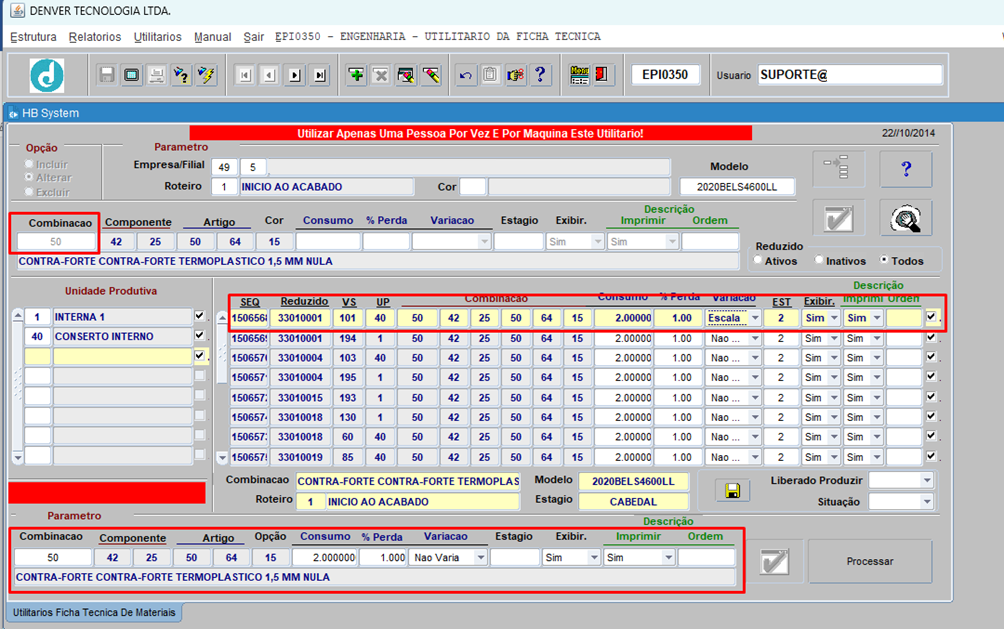Click the Consumo field showing 2.000000 at bottom
The width and height of the screenshot is (1004, 629).
coord(325,558)
